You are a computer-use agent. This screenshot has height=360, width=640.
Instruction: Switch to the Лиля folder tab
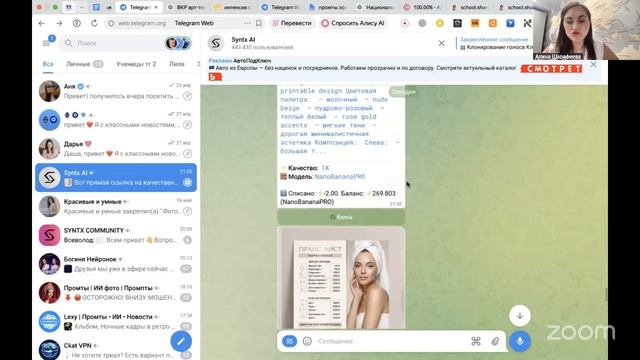tap(177, 64)
